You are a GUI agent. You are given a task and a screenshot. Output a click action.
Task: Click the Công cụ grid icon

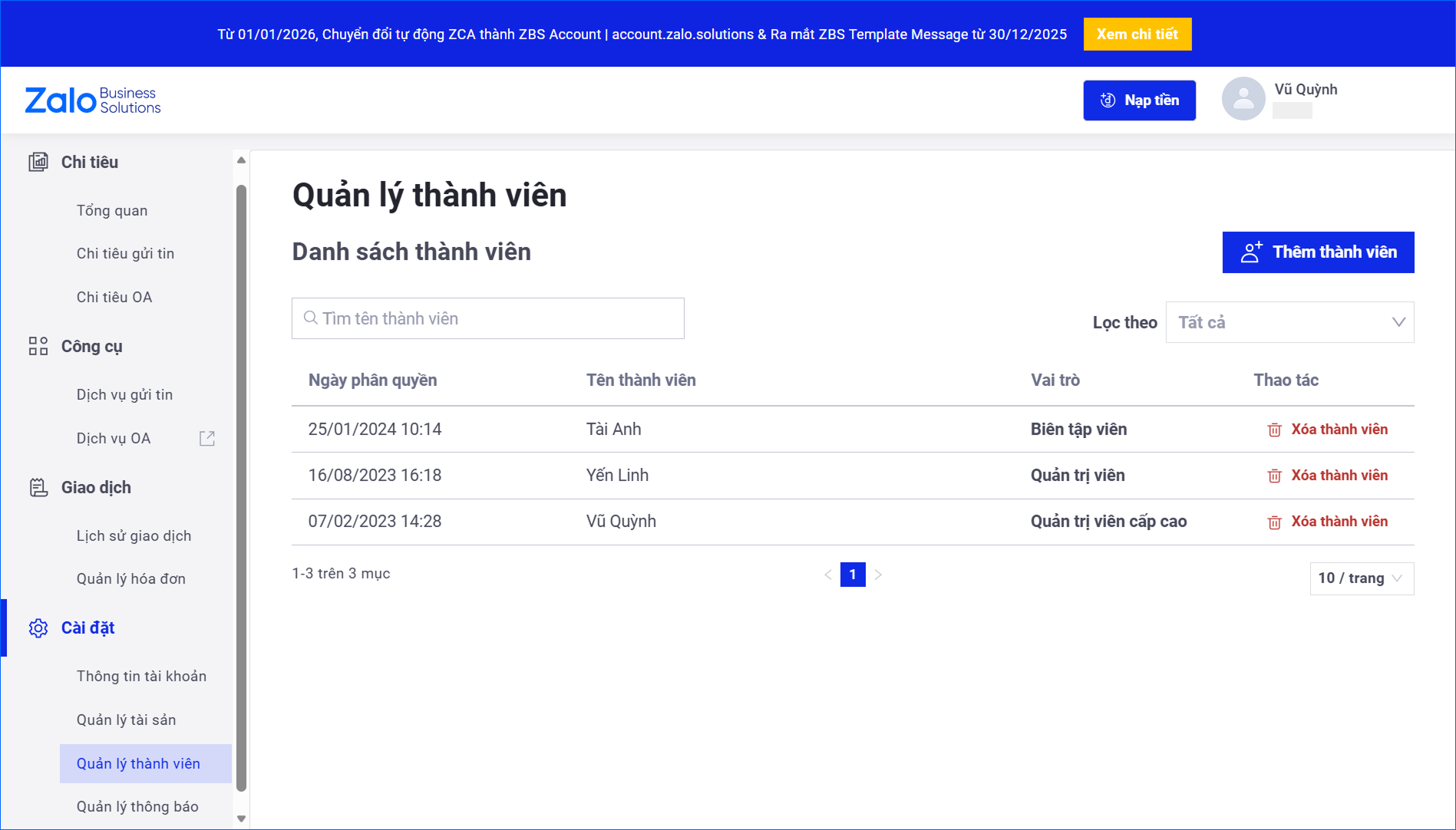pos(38,346)
